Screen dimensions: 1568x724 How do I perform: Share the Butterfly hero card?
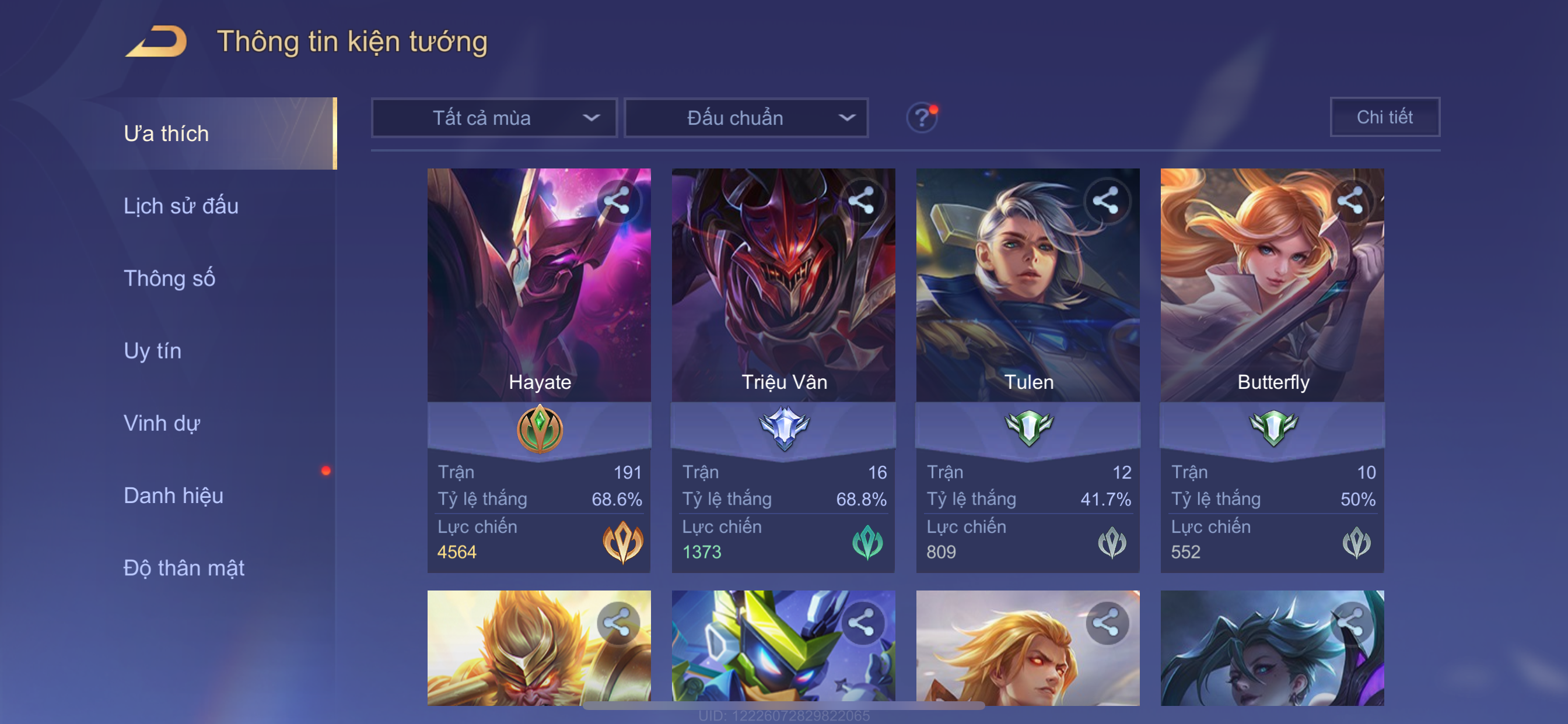tap(1350, 200)
